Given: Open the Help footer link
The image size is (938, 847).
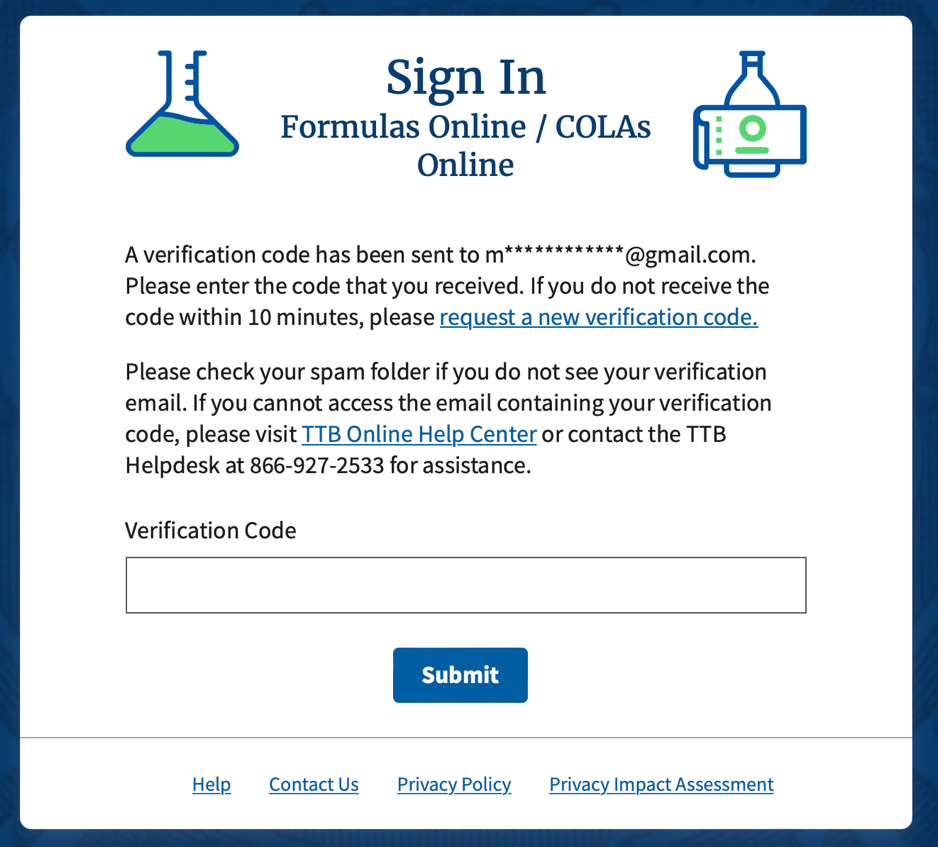Looking at the screenshot, I should [x=211, y=785].
